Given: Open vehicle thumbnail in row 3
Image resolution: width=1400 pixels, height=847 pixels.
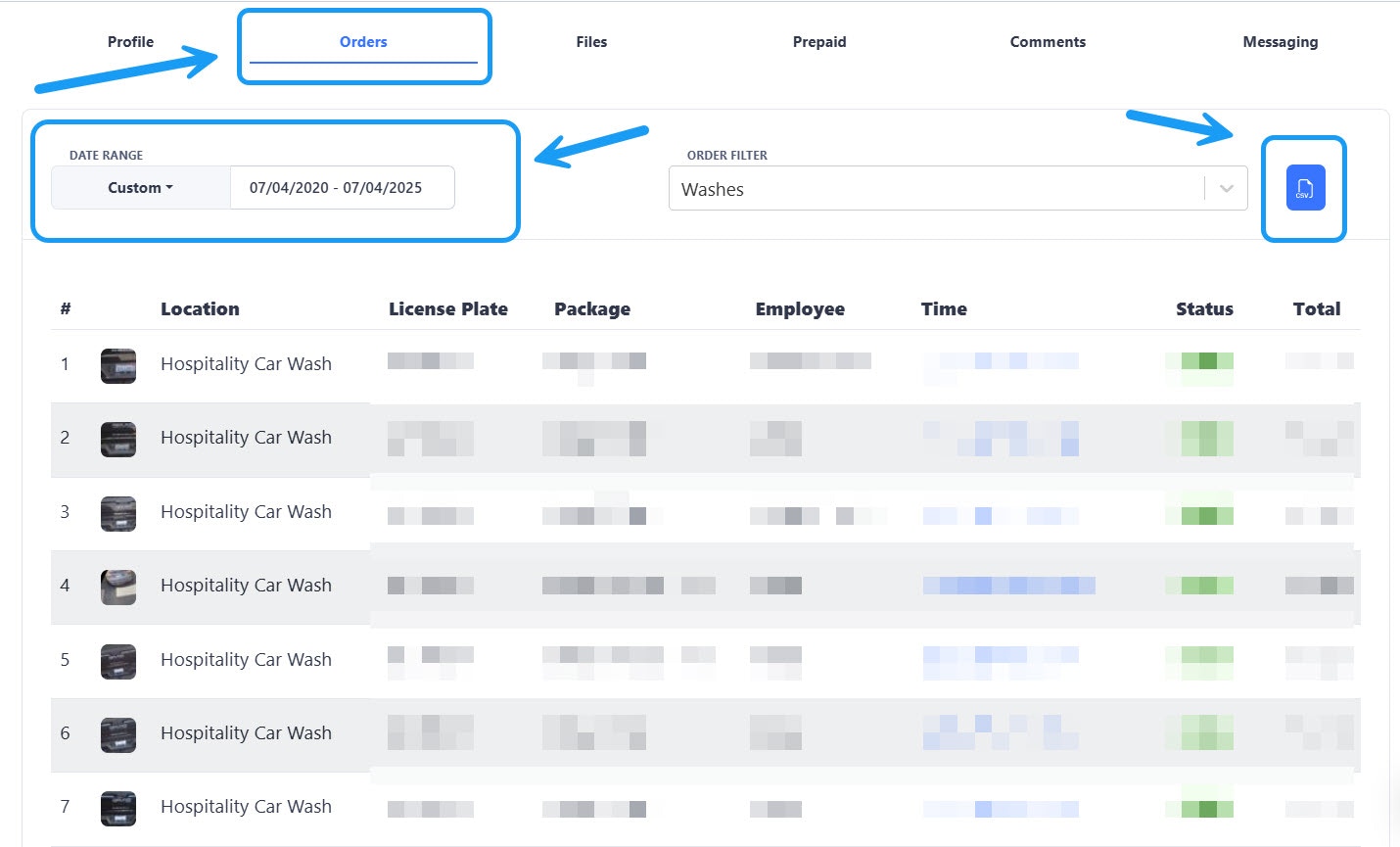Looking at the screenshot, I should point(118,513).
